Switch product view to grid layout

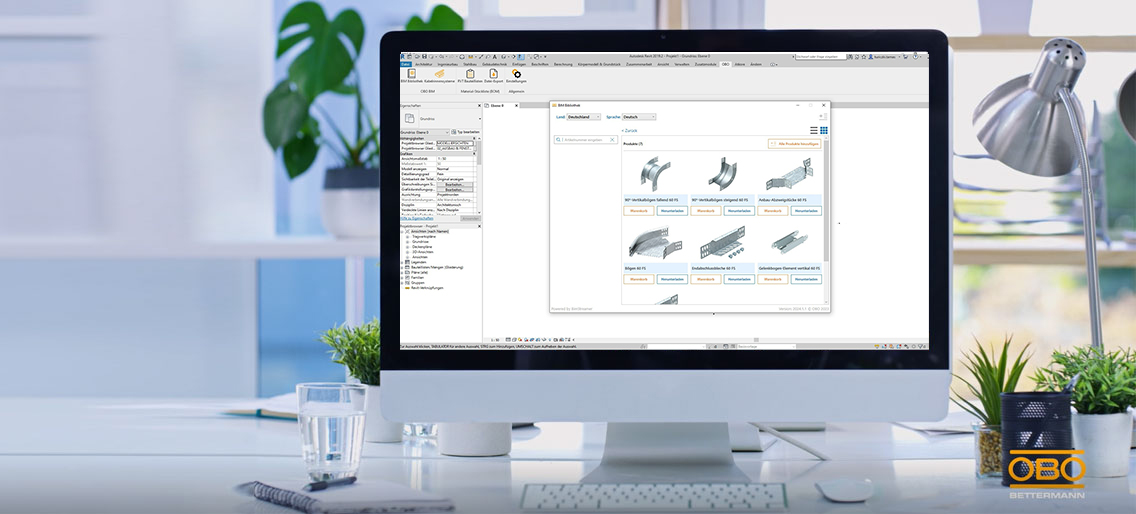point(824,130)
